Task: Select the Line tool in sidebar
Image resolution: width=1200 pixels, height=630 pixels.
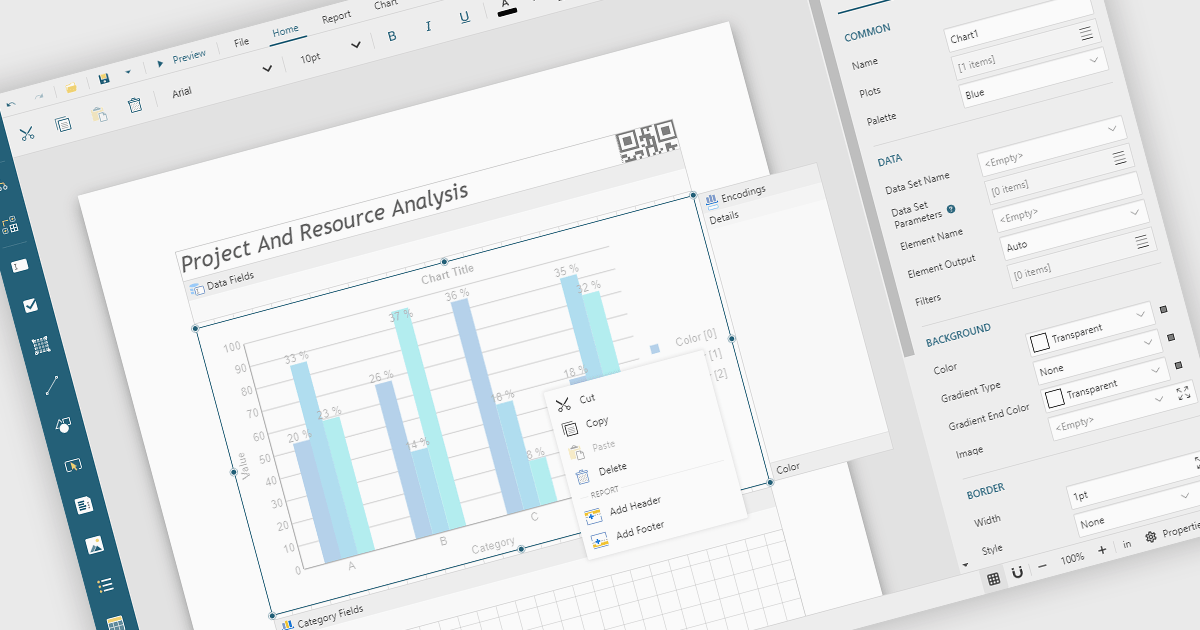Action: coord(52,385)
